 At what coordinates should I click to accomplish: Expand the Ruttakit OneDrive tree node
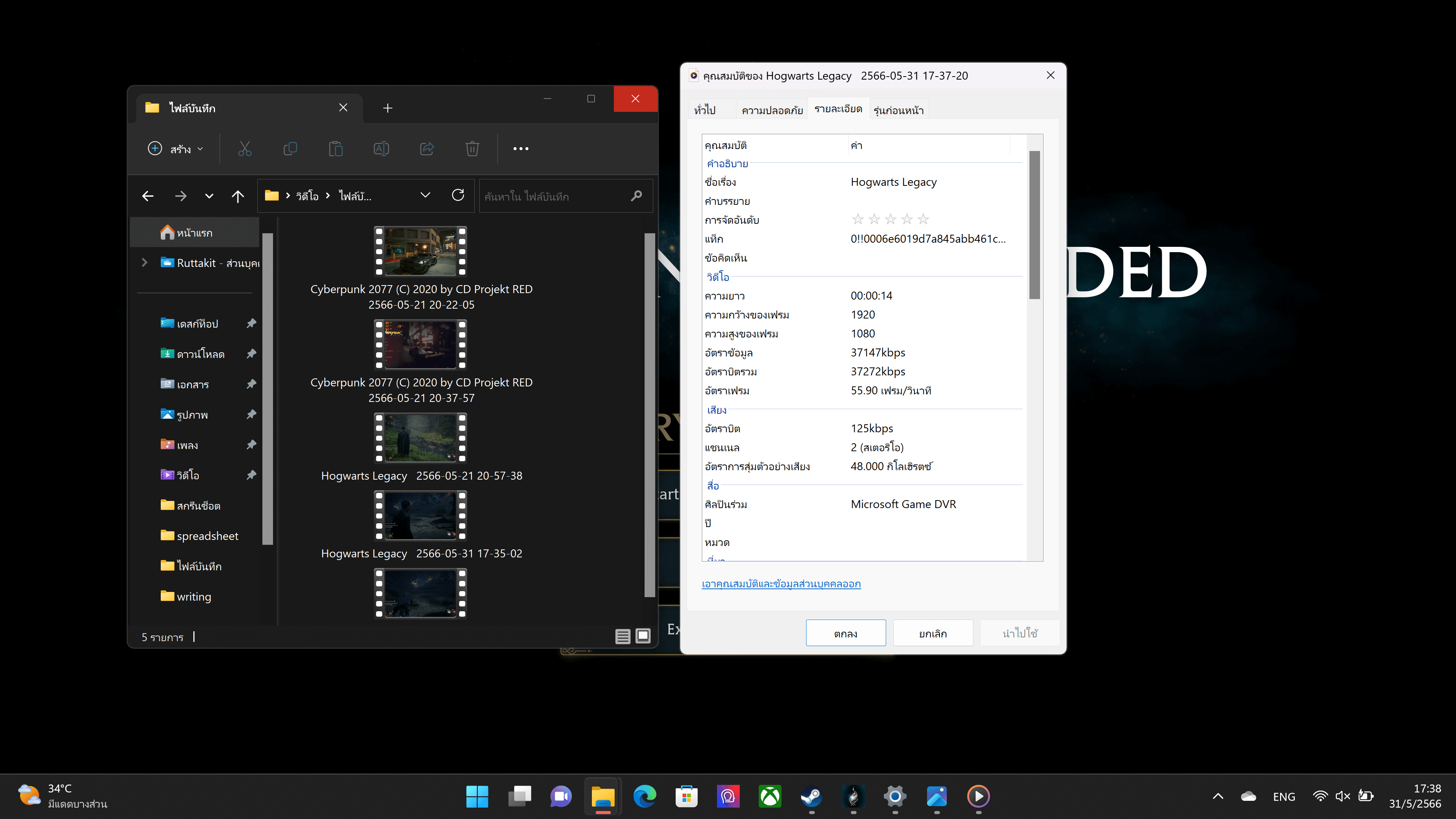145,263
